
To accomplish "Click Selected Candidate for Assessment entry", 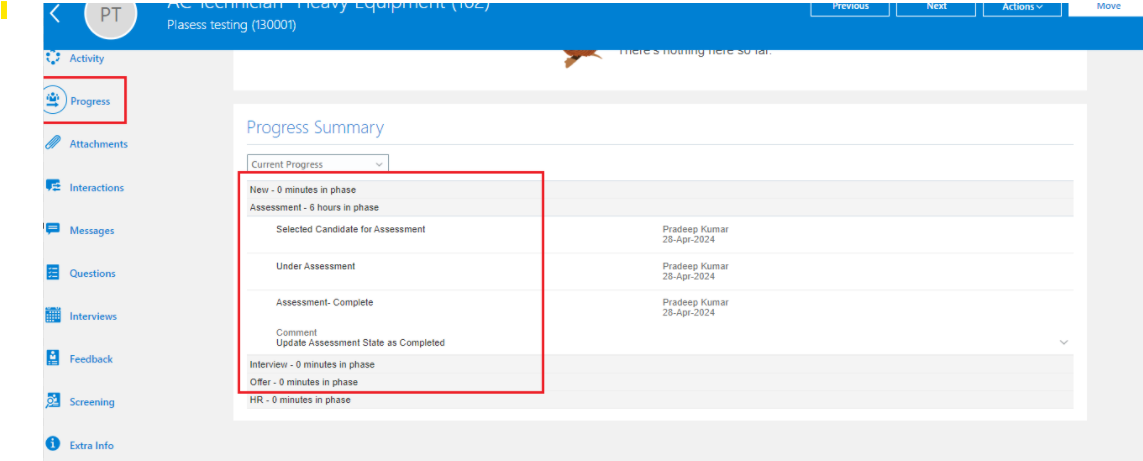I will click(x=351, y=229).
